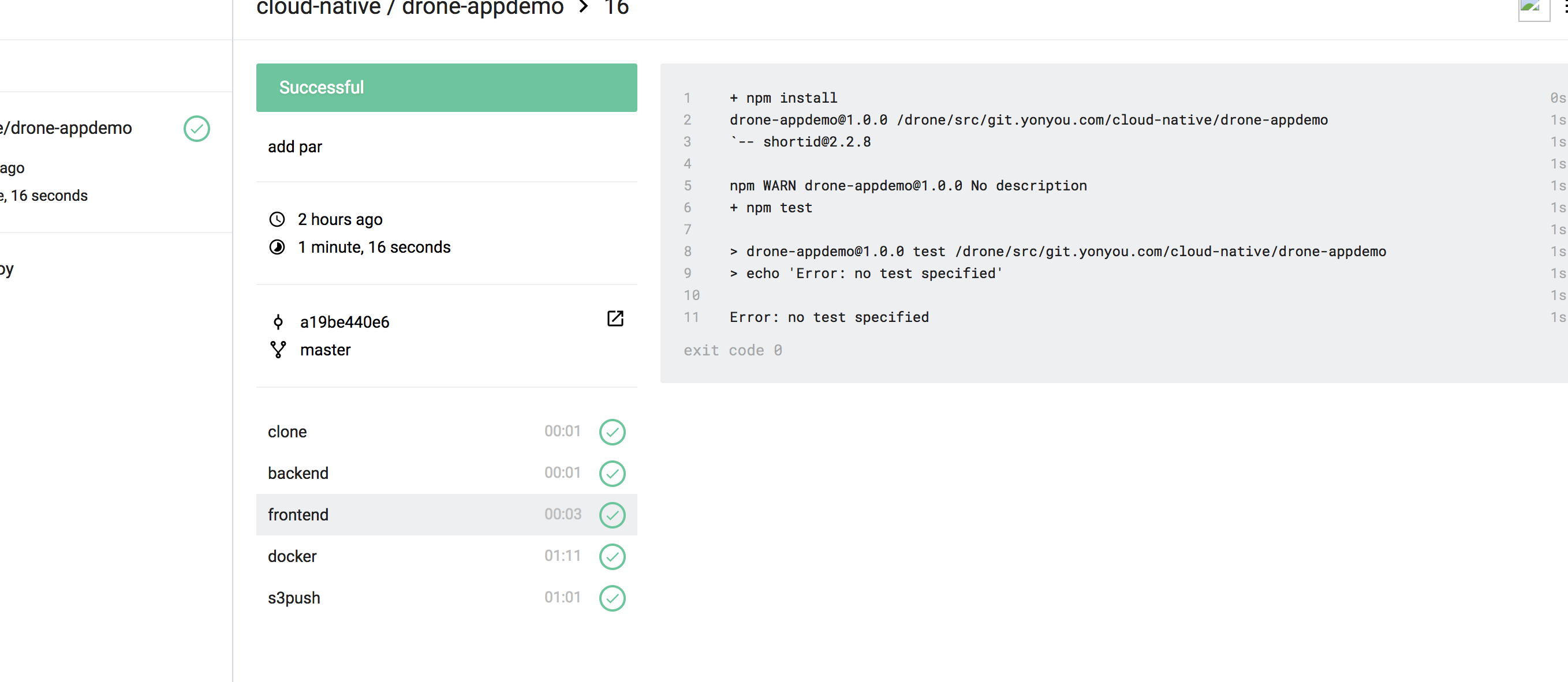Click the clock icon beside 2 hours ago
Screen dimensions: 1568x682
[277, 219]
